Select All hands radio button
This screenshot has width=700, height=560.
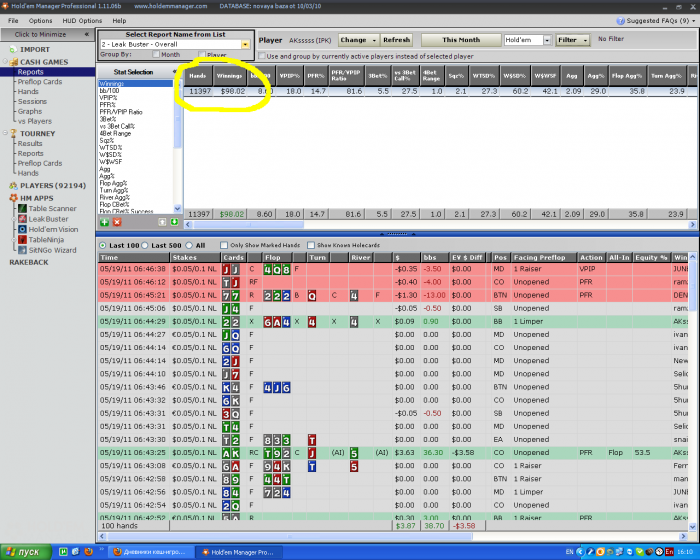coord(189,245)
